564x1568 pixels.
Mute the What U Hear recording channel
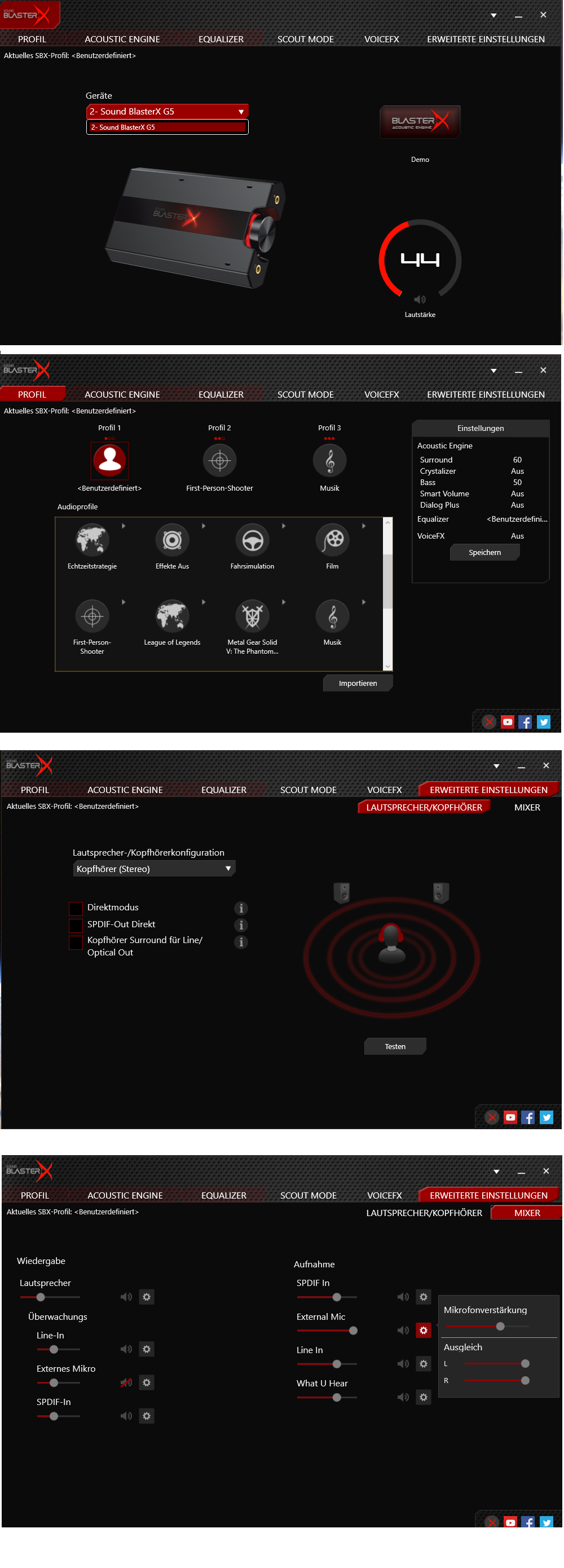pyautogui.click(x=403, y=1397)
